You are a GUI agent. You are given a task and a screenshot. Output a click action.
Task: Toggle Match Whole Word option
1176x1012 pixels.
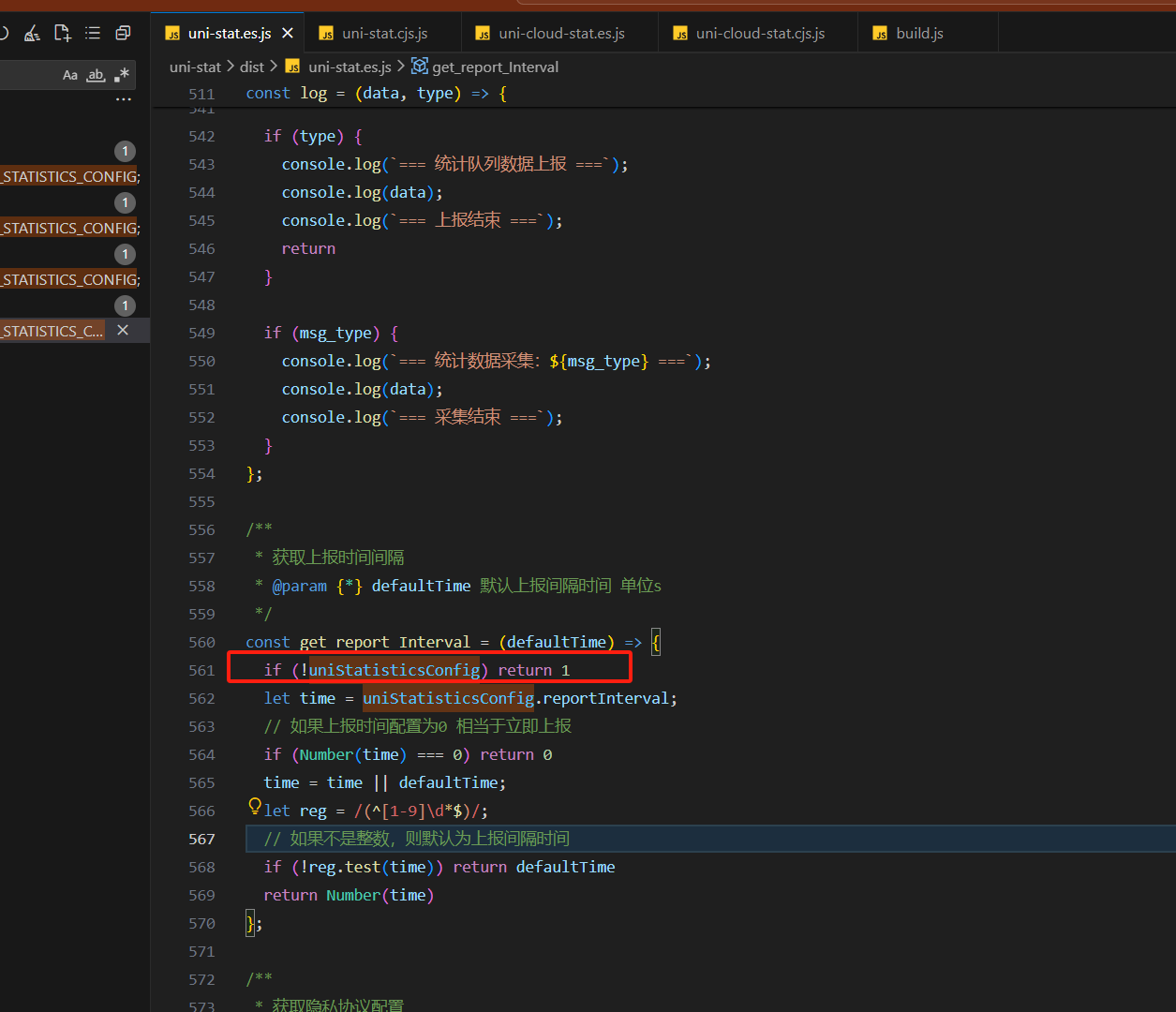coord(96,75)
